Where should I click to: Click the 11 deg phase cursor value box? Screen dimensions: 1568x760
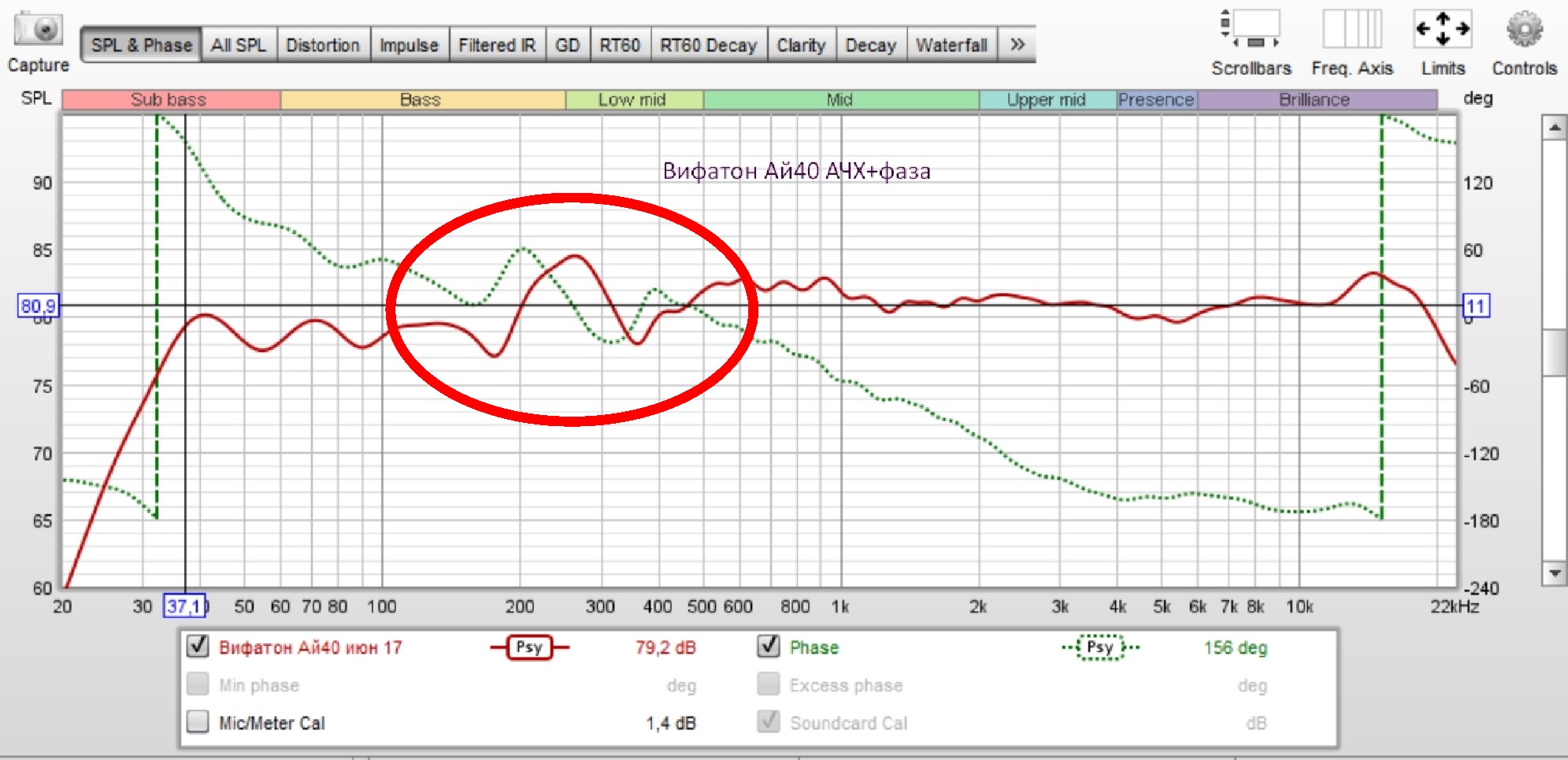pos(1476,306)
